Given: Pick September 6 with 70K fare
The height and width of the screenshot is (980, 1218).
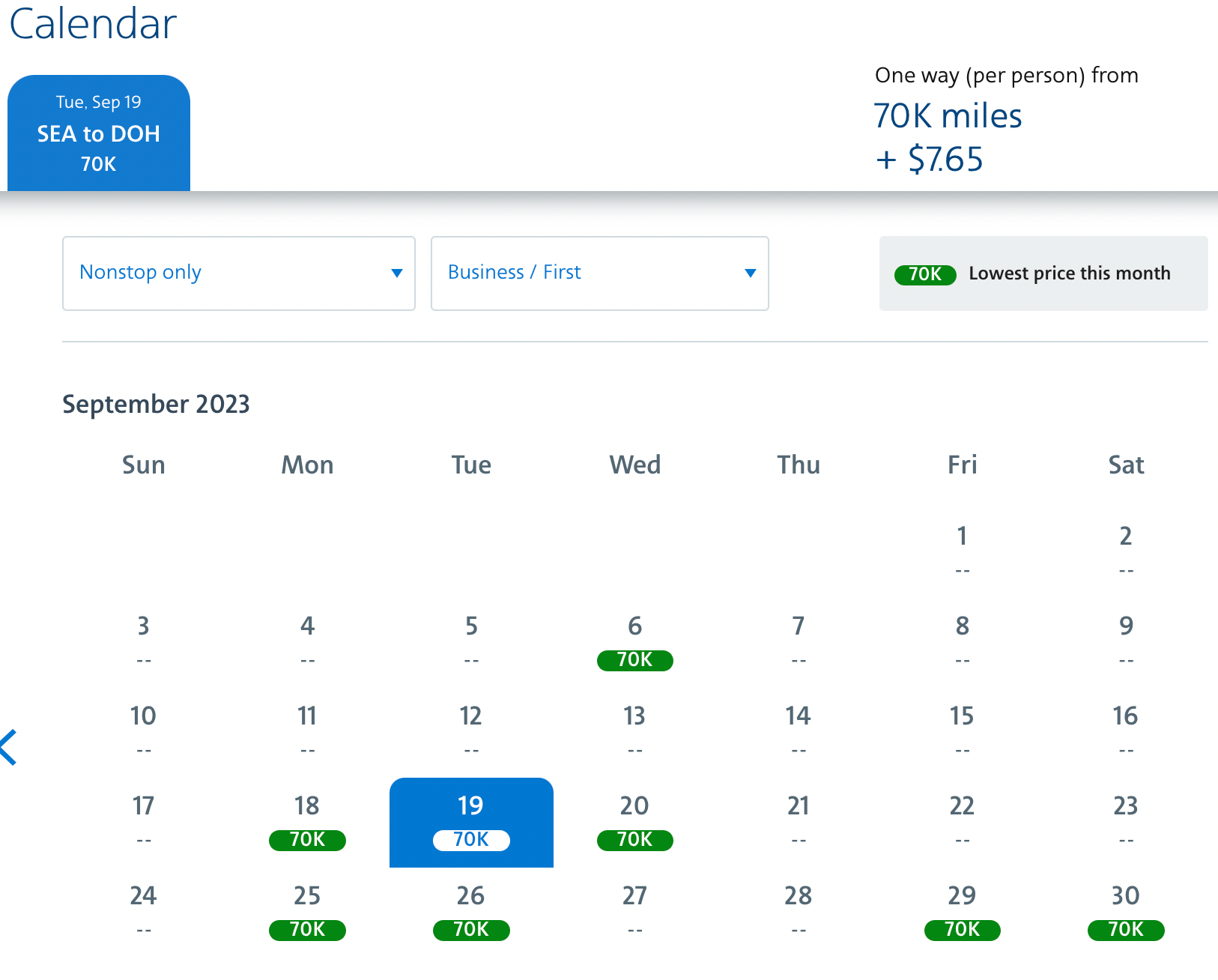Looking at the screenshot, I should point(634,642).
